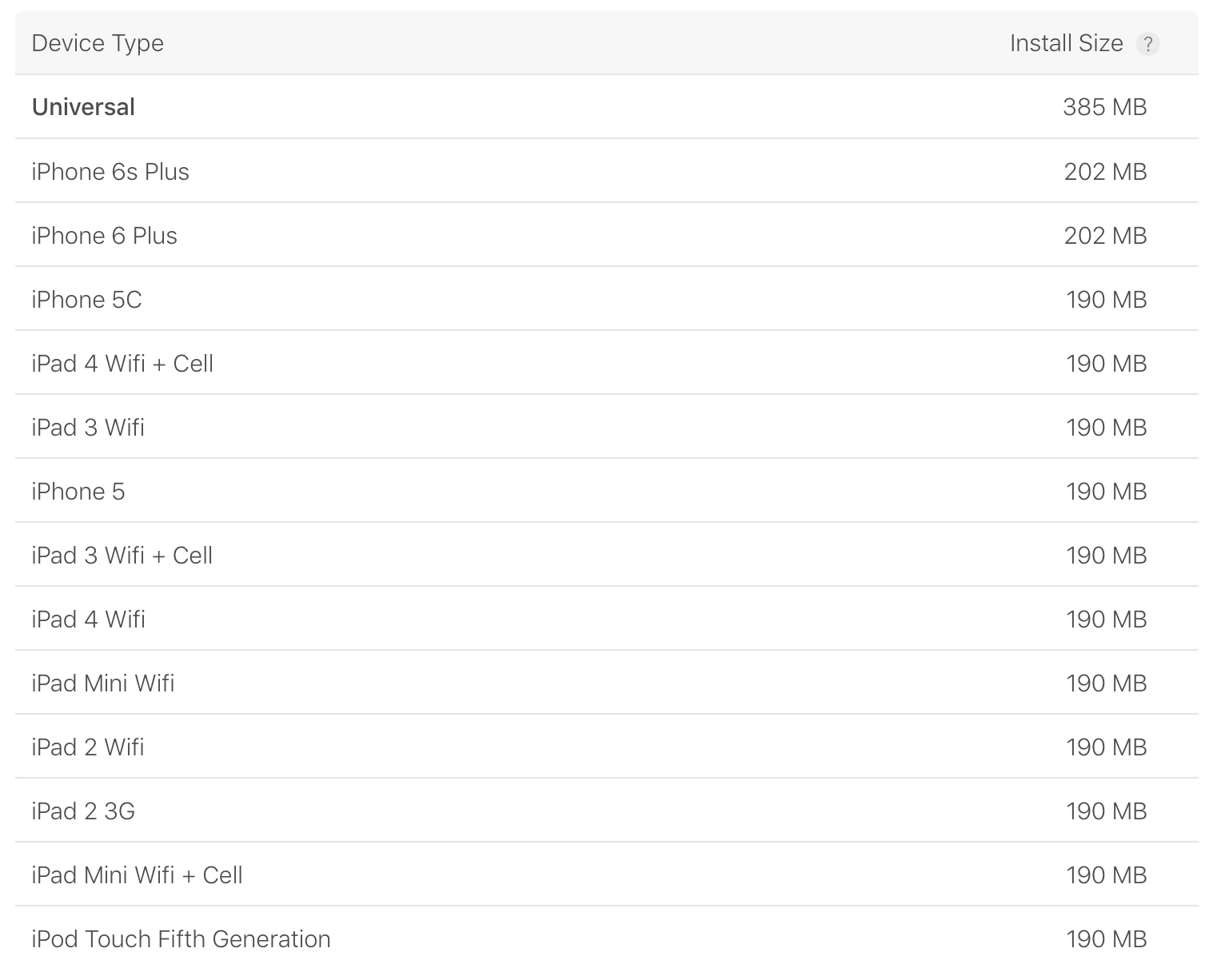
Task: Select the iPhone 5 device row
Action: click(606, 491)
